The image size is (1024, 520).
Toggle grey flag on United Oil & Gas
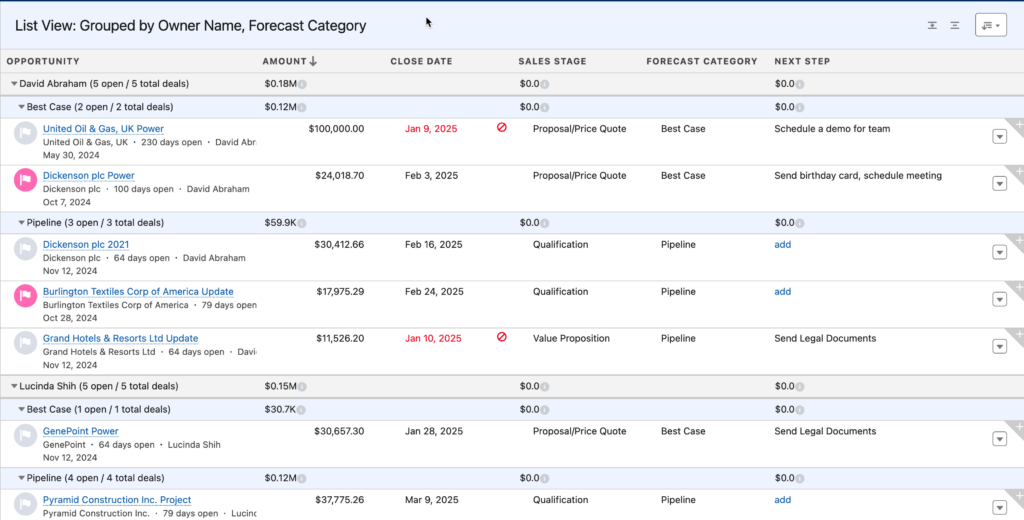(x=25, y=133)
